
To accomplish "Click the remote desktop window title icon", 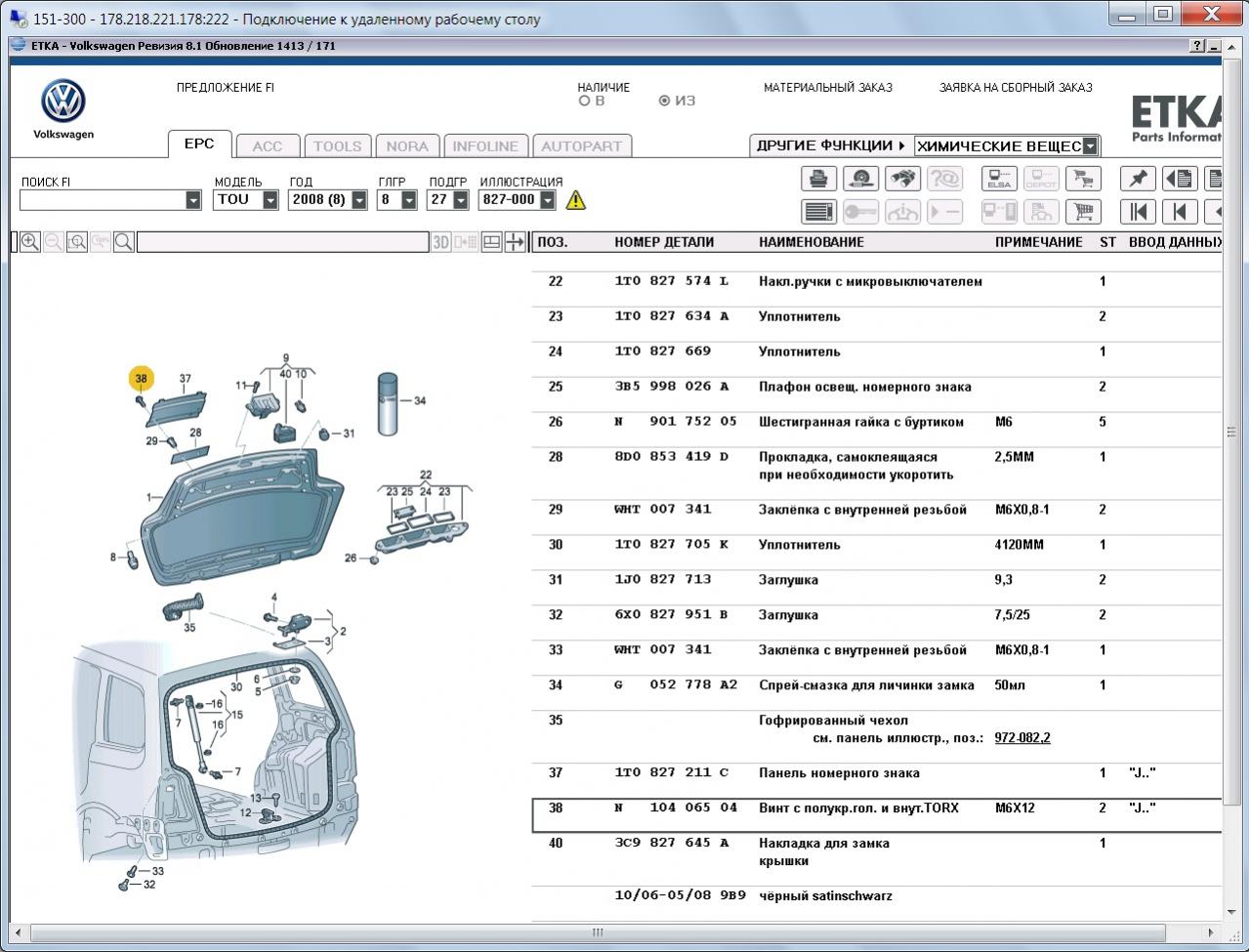I will pyautogui.click(x=18, y=19).
